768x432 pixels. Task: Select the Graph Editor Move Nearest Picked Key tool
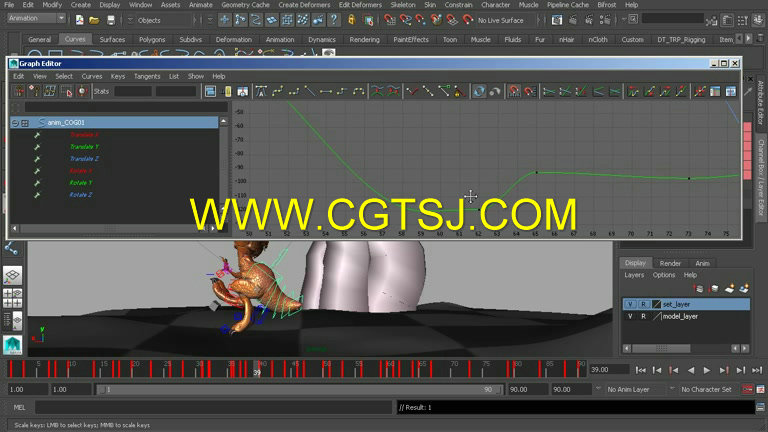point(19,91)
